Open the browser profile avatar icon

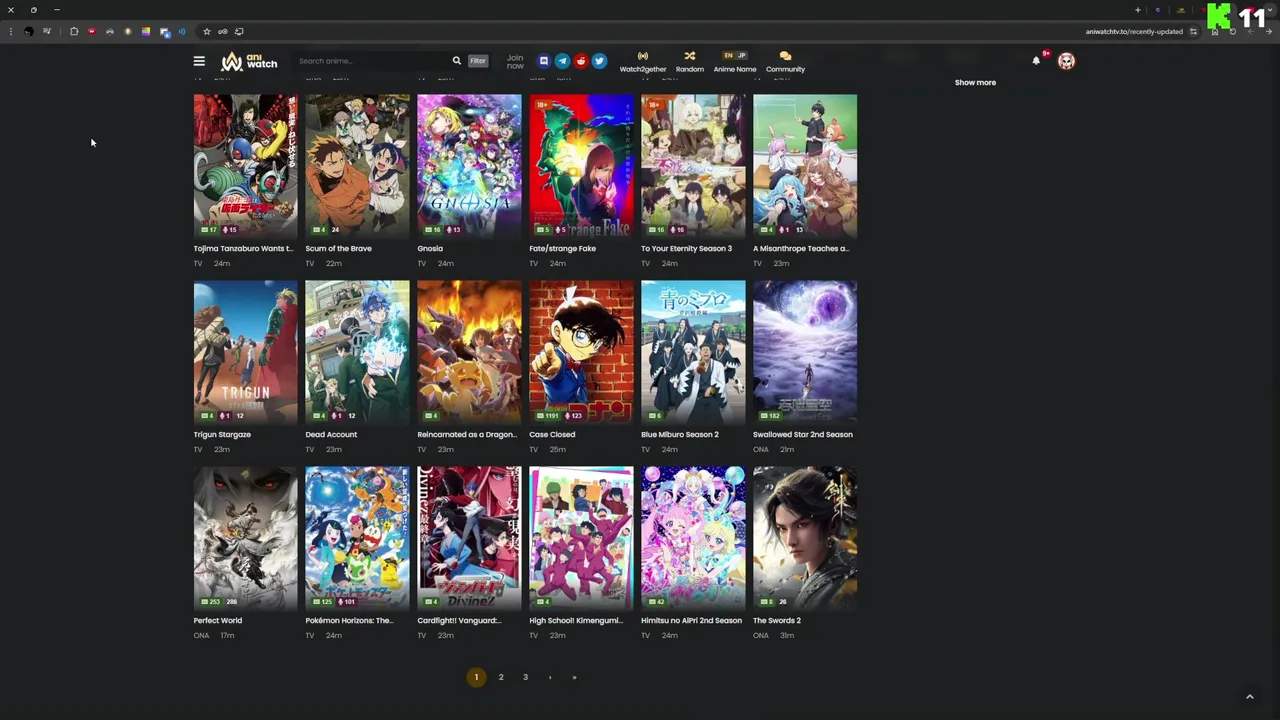coord(28,31)
